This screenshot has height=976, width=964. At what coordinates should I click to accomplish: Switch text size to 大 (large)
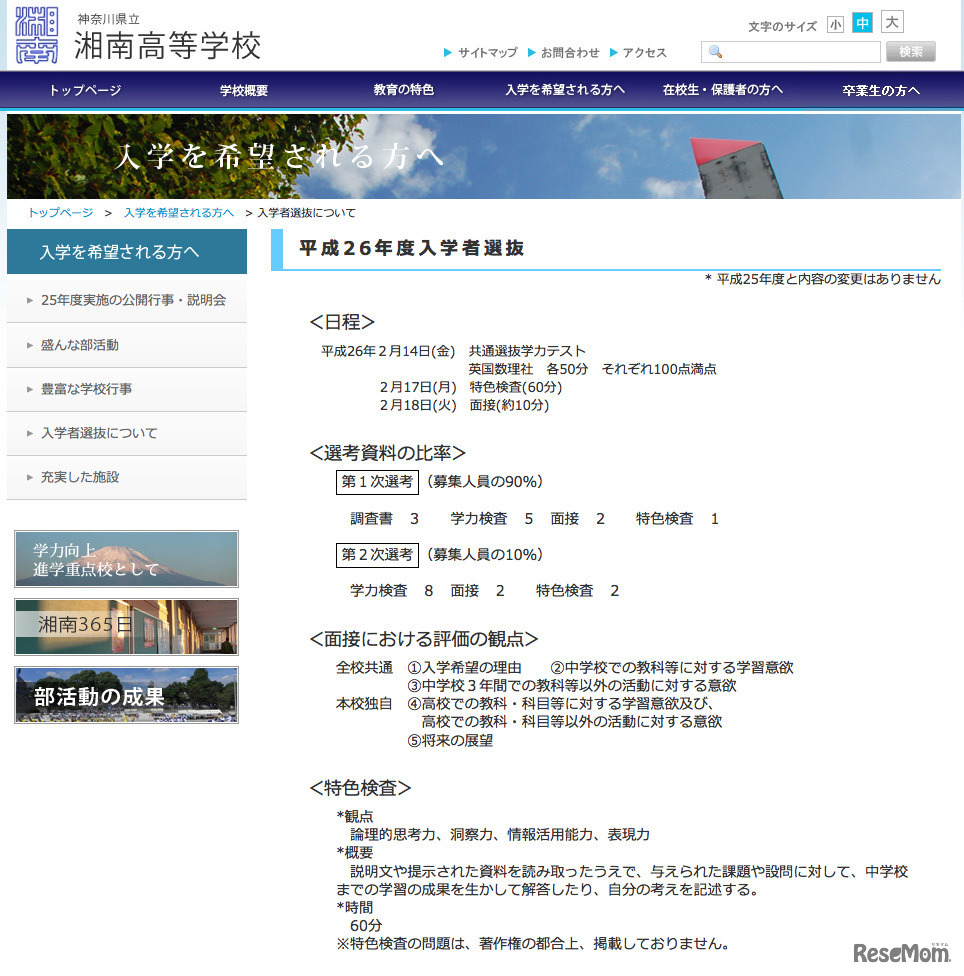coord(891,24)
